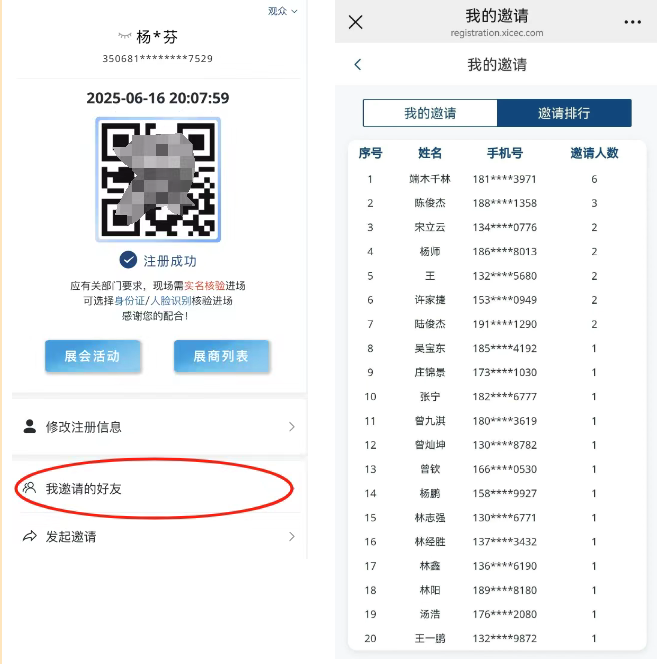
Task: Open the 观众 role dropdown
Action: click(x=281, y=11)
